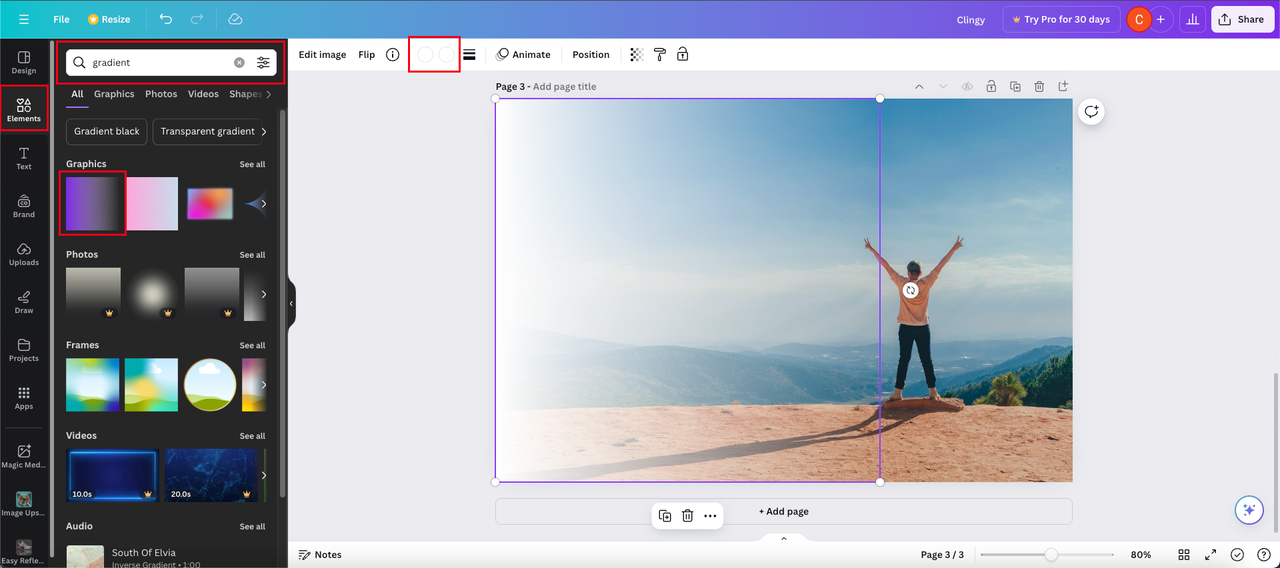This screenshot has height=568, width=1280.
Task: Open the Text sidebar panel
Action: 24,158
